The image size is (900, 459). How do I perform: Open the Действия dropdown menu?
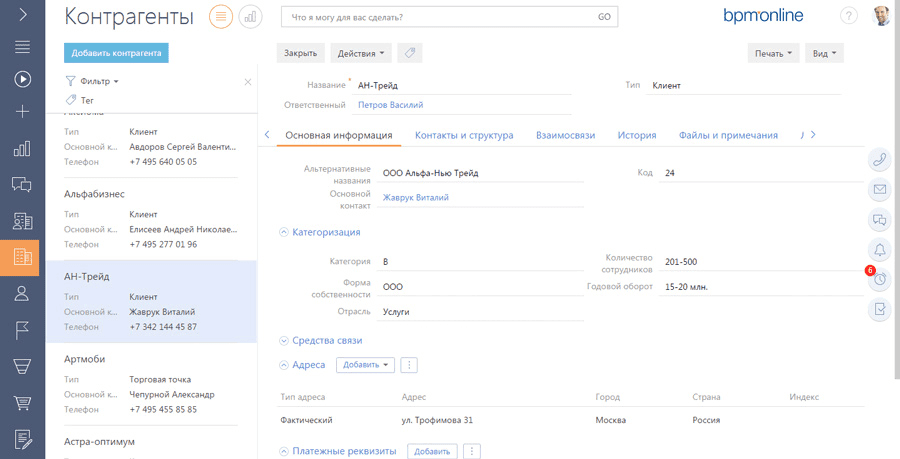point(361,53)
